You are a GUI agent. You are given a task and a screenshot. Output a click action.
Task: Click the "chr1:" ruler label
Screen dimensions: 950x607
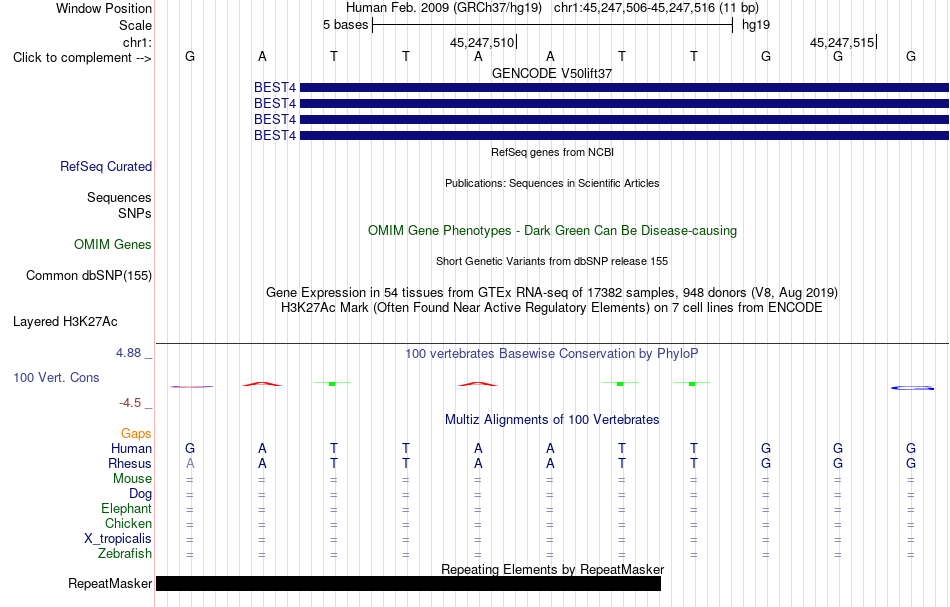[137, 42]
